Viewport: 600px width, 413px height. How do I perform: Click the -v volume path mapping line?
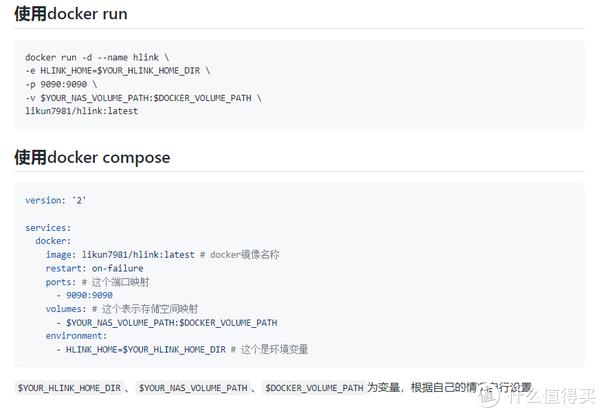click(143, 98)
